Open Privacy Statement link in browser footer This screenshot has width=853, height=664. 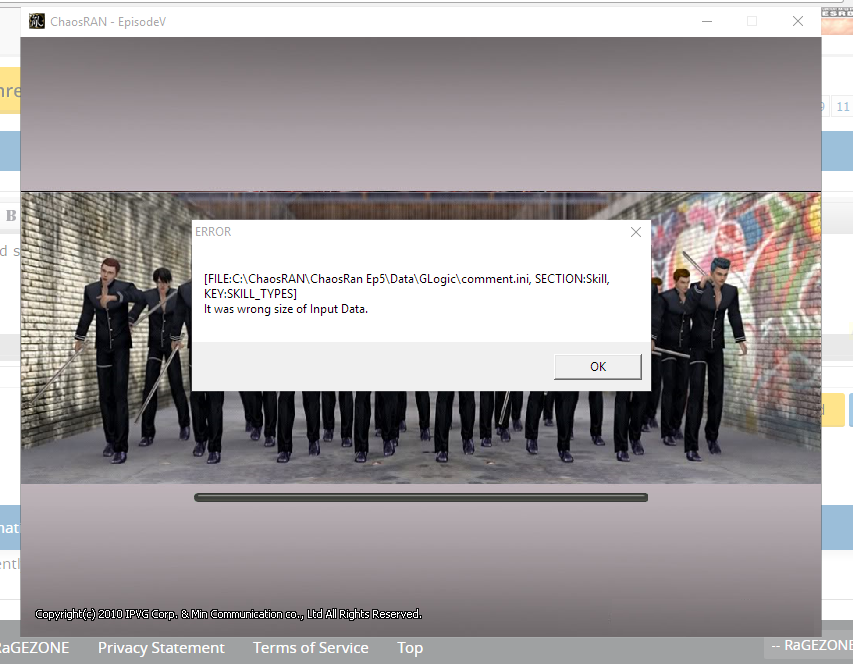pos(161,648)
